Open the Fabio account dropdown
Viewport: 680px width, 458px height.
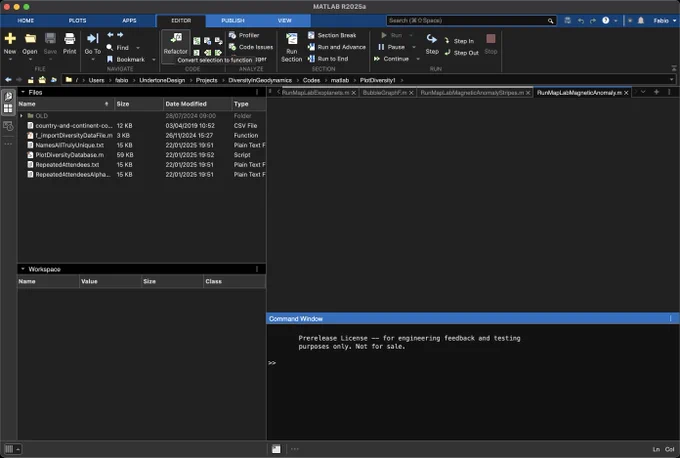click(664, 20)
